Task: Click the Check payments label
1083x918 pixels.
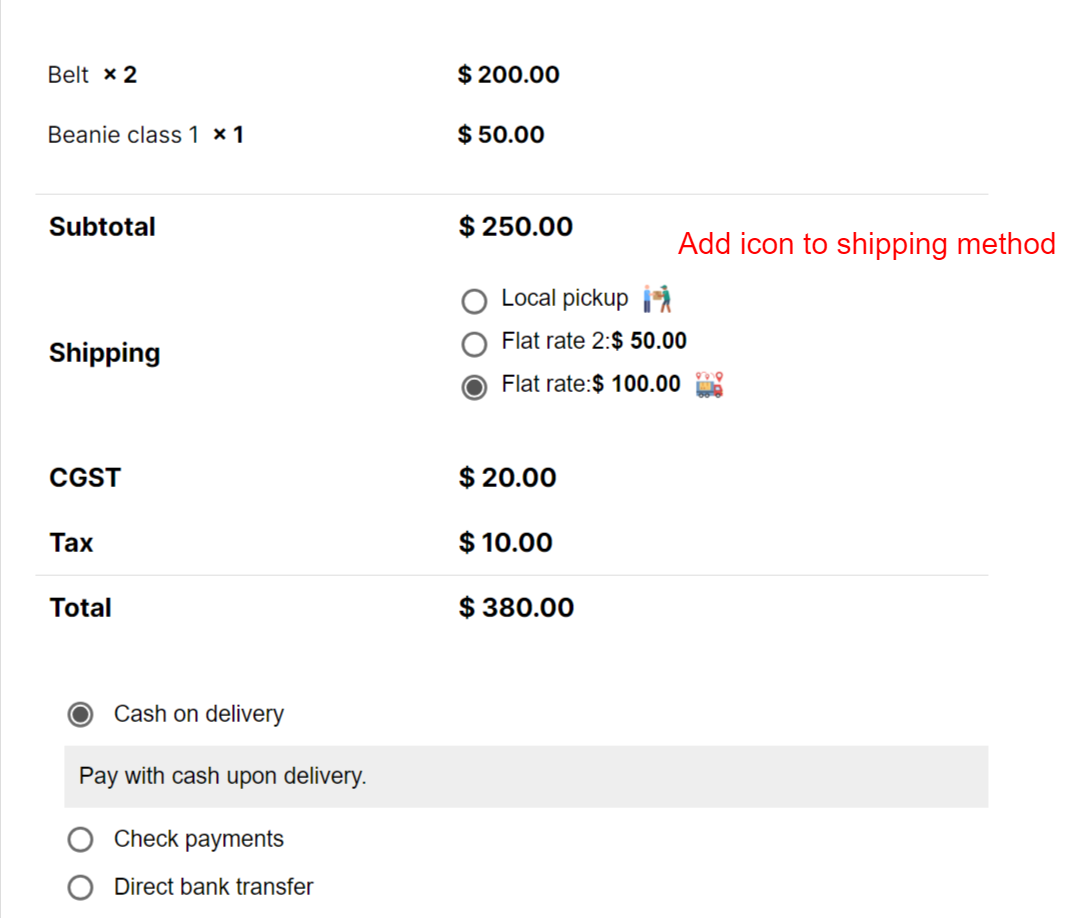Action: coord(199,839)
